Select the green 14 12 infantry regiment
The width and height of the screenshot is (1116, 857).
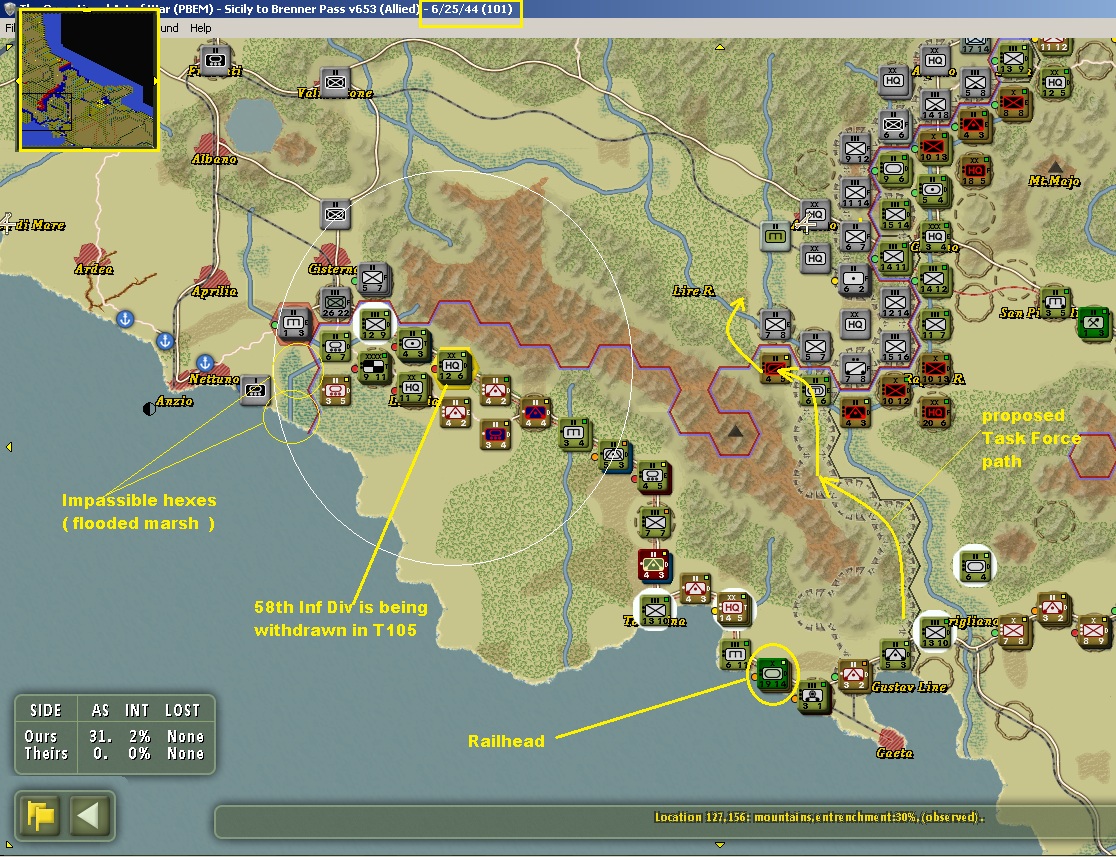point(935,280)
